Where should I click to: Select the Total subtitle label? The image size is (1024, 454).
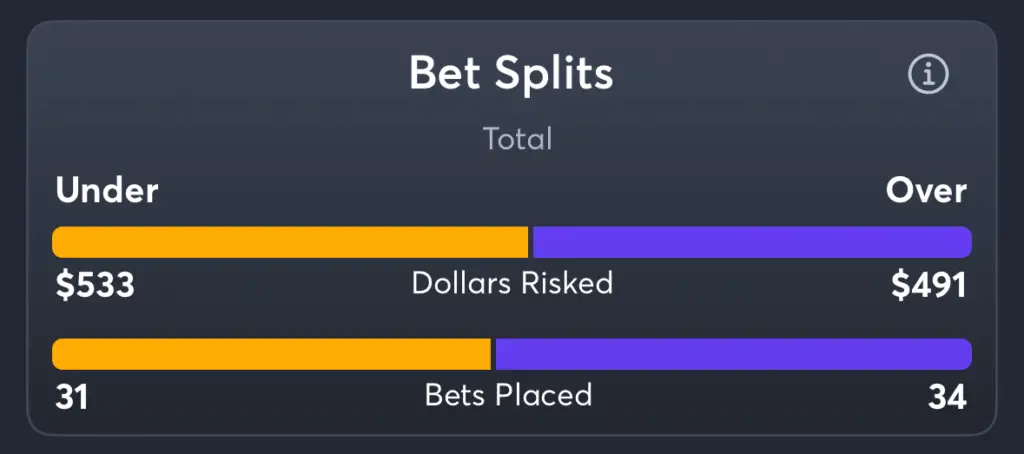coord(517,138)
